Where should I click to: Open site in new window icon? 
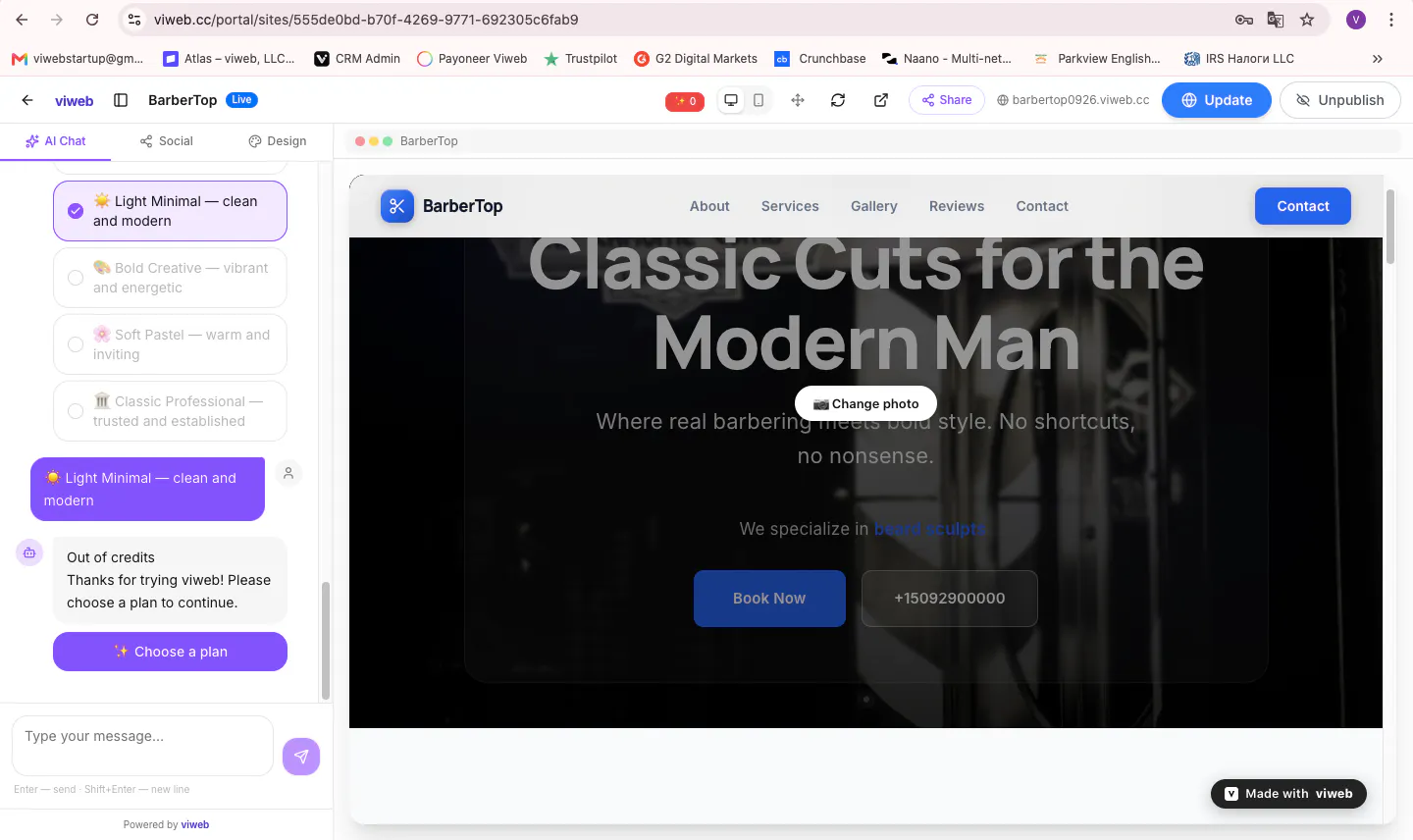click(881, 100)
